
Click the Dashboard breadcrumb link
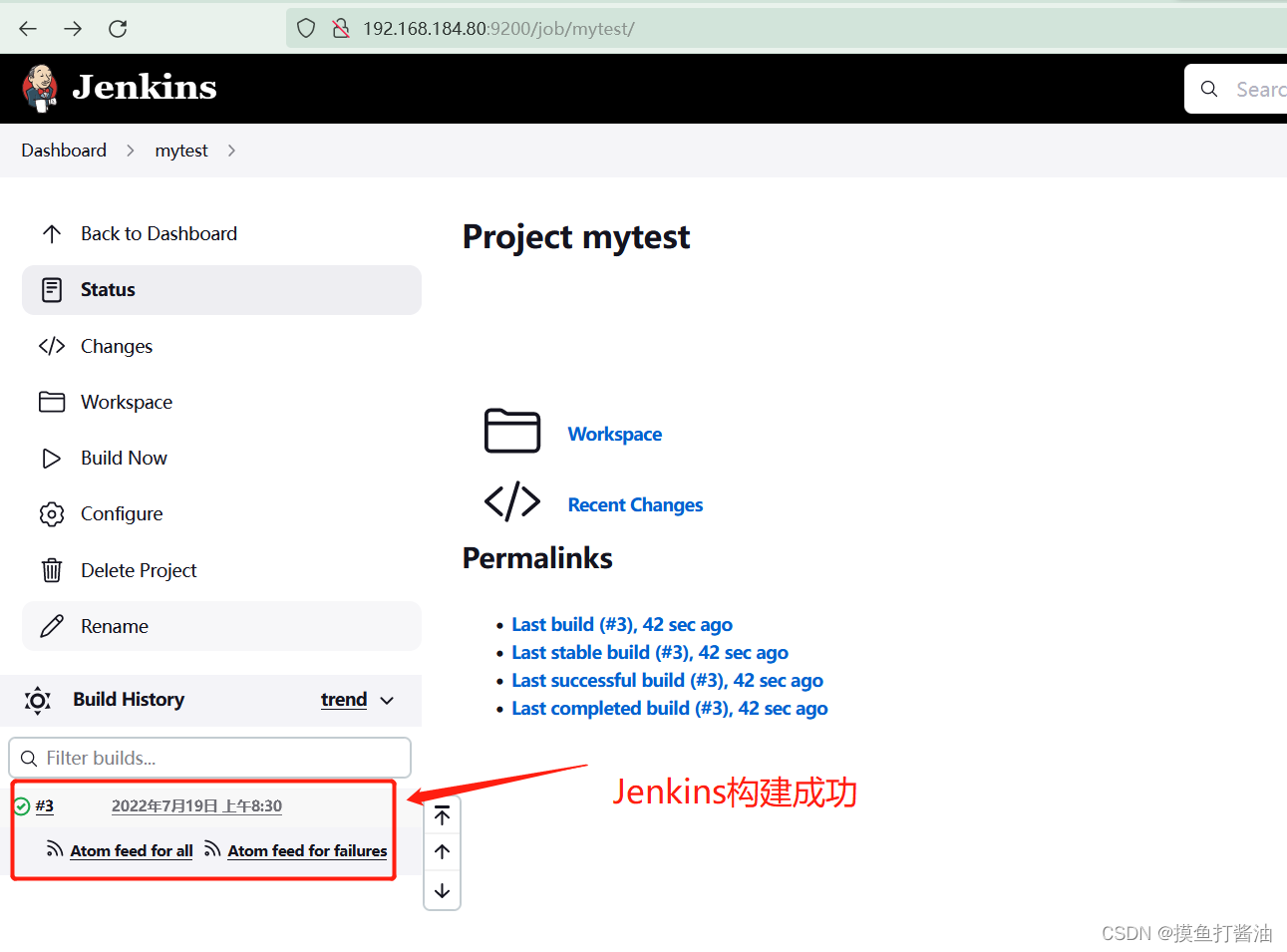pyautogui.click(x=64, y=151)
